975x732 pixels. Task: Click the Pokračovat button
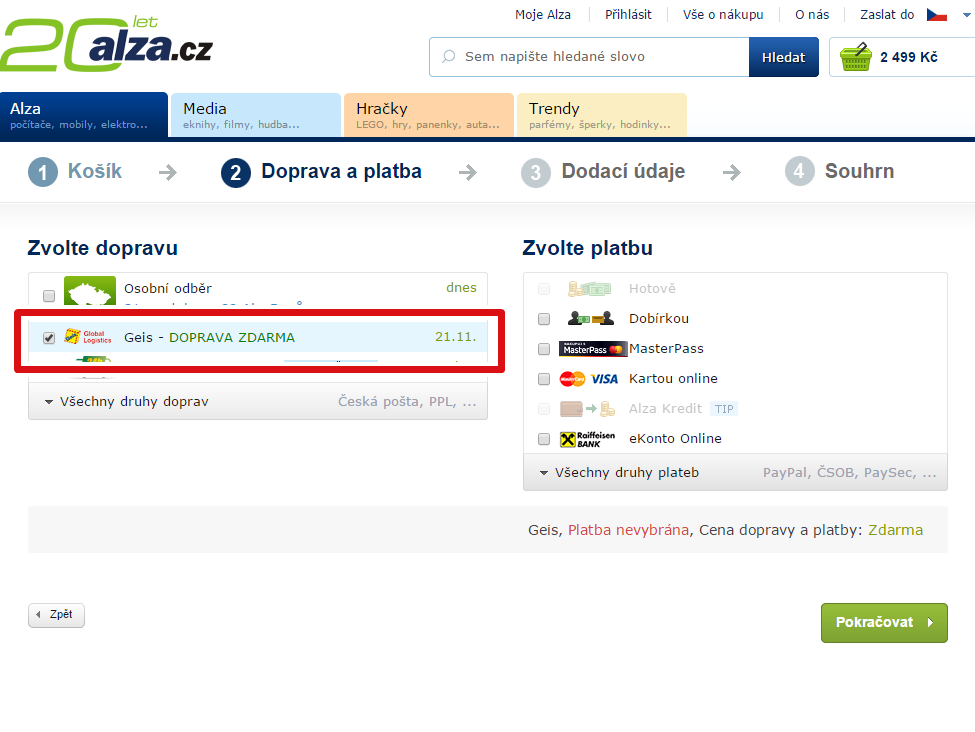(x=884, y=623)
